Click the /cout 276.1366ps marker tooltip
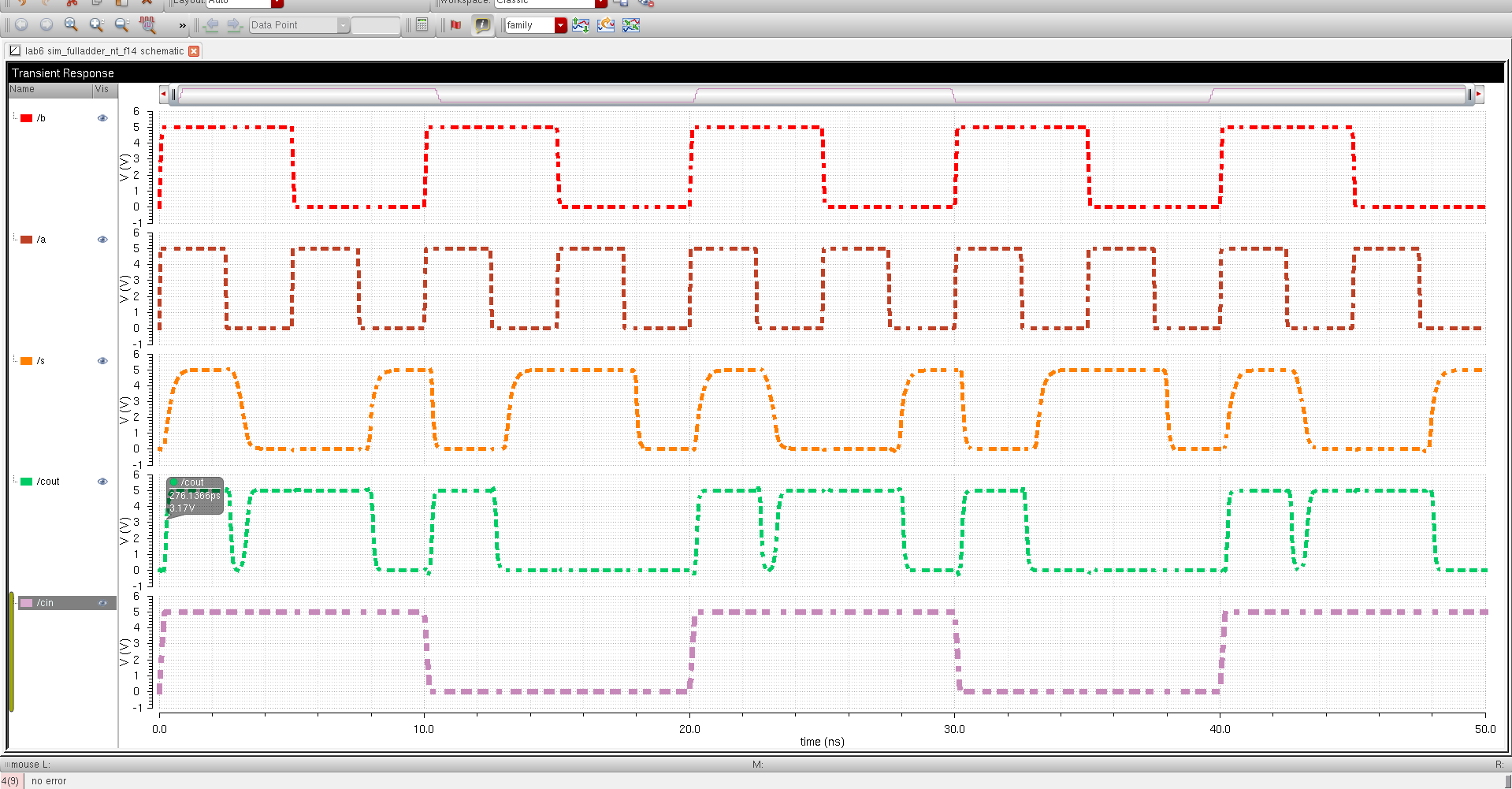The width and height of the screenshot is (1512, 789). coord(195,496)
